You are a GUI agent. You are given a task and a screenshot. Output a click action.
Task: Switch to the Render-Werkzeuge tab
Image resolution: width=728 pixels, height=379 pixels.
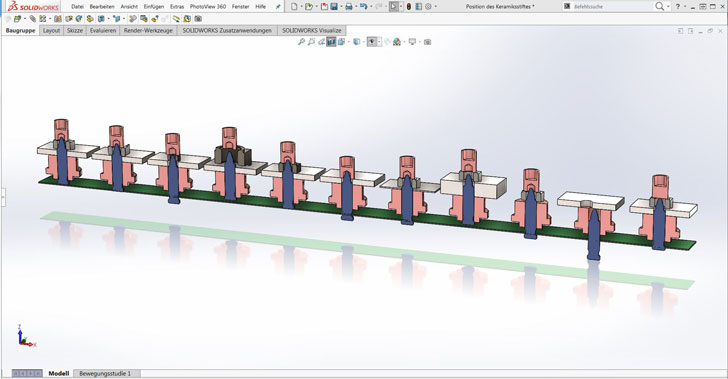point(148,30)
